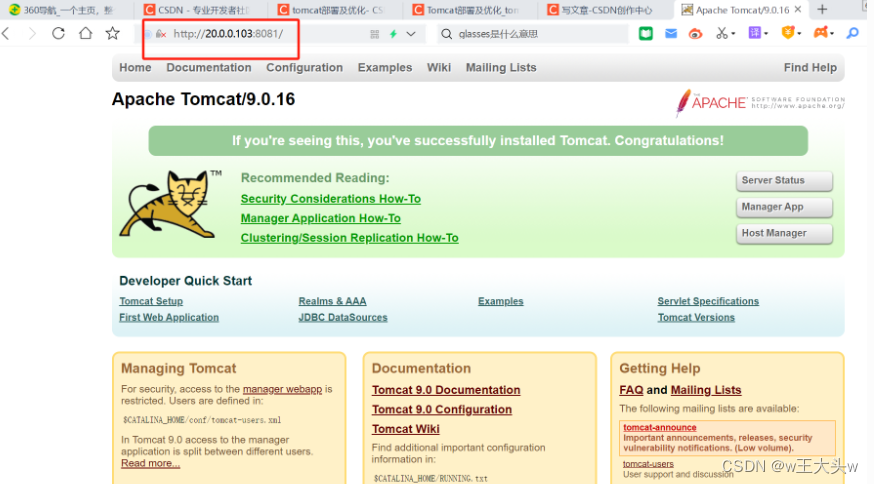Image resolution: width=874 pixels, height=484 pixels.
Task: Open the First Web Application link
Action: point(169,317)
